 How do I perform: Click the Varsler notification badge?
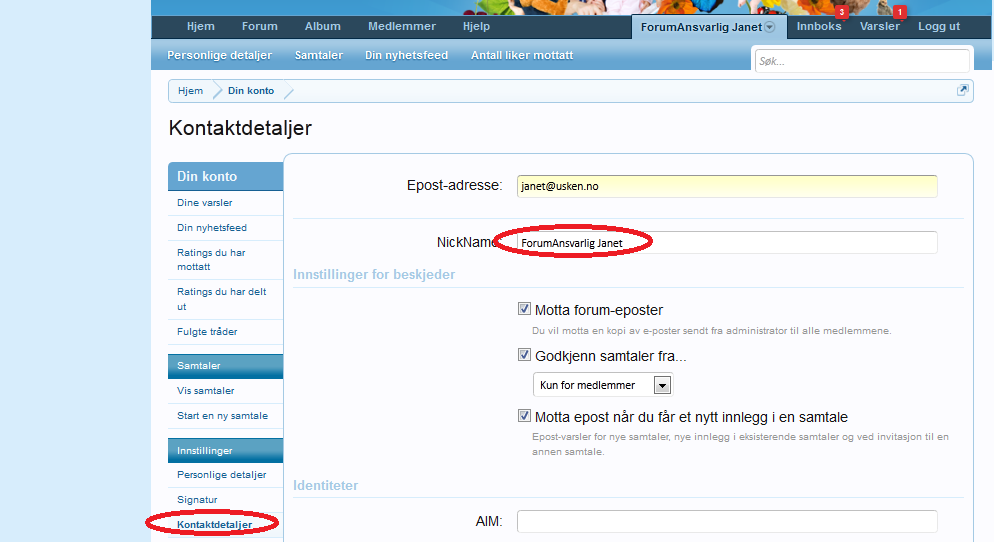(900, 13)
